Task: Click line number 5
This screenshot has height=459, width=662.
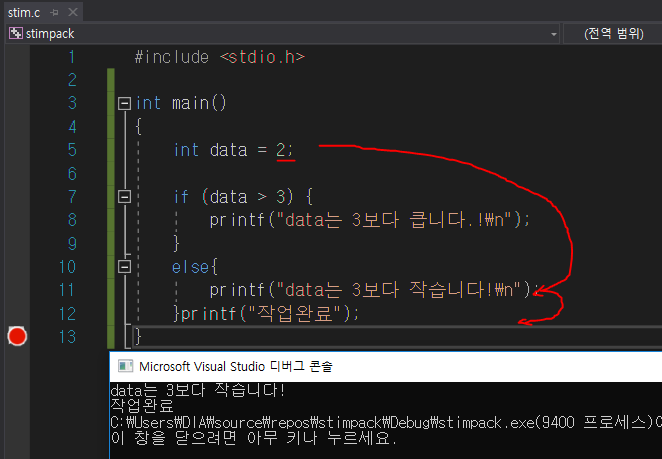Action: pyautogui.click(x=72, y=150)
